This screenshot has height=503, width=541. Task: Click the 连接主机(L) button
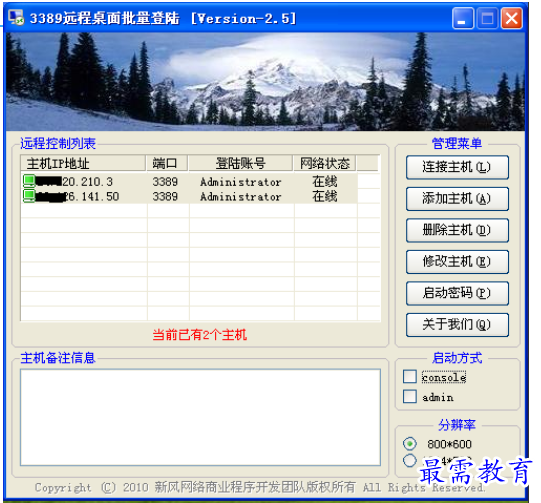pos(457,167)
